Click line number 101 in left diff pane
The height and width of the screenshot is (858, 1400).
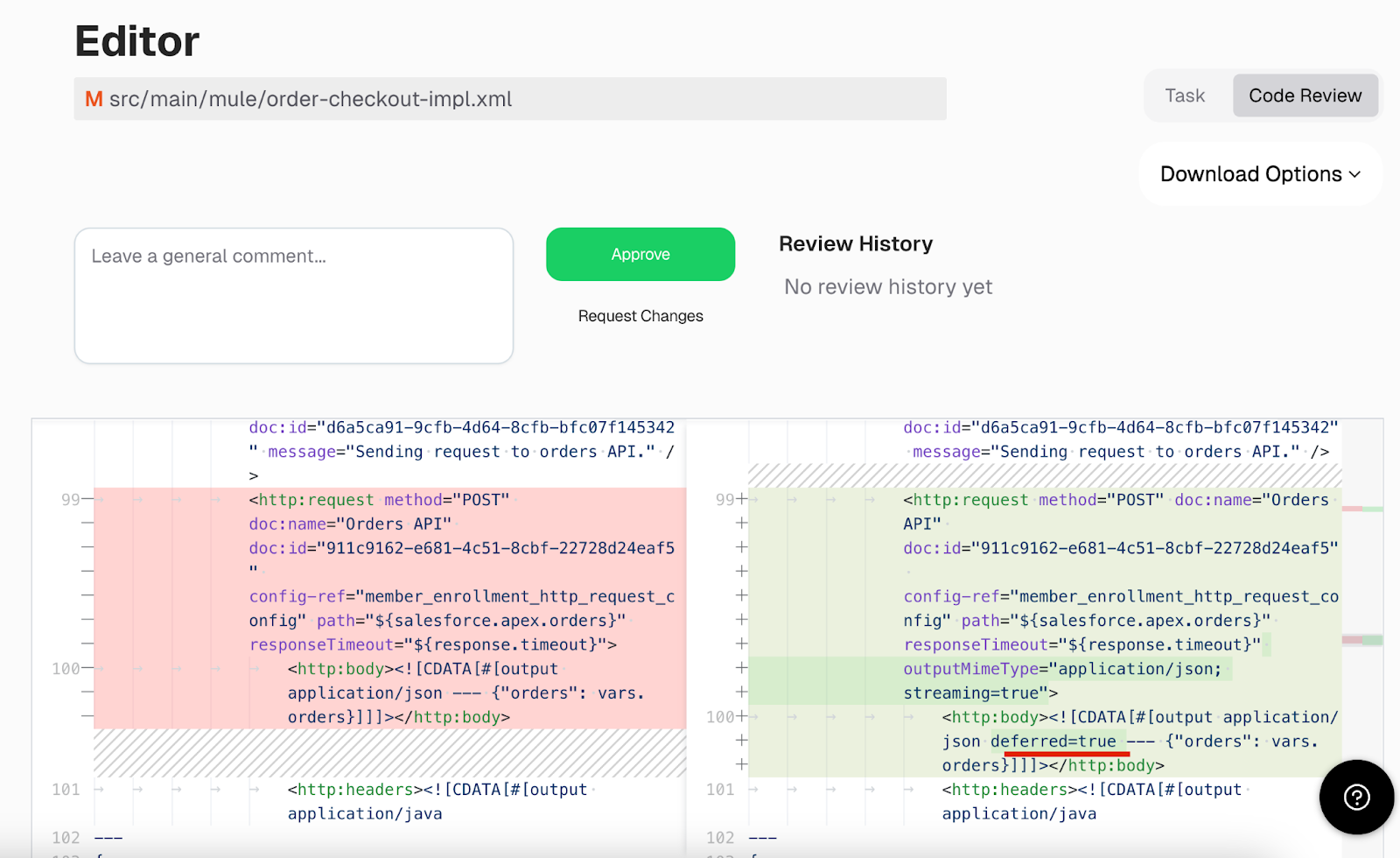coord(66,790)
